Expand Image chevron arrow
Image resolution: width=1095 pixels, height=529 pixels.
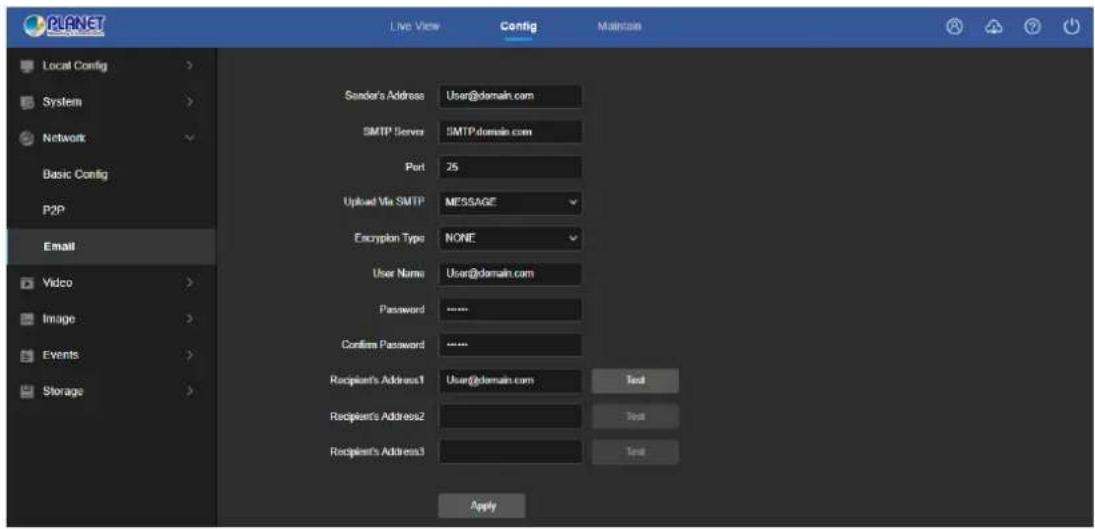[189, 319]
